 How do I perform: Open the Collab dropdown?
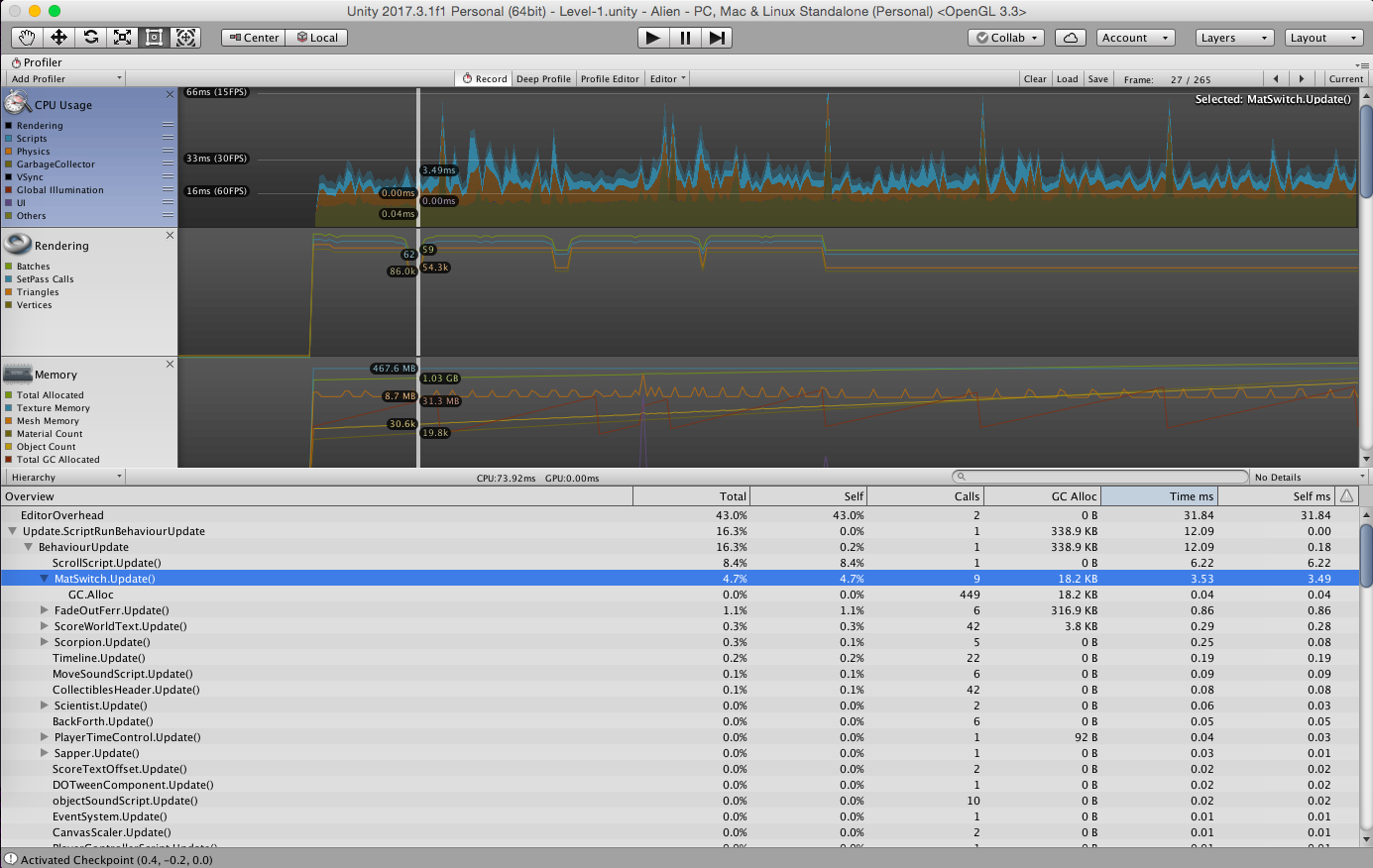(x=1006, y=38)
